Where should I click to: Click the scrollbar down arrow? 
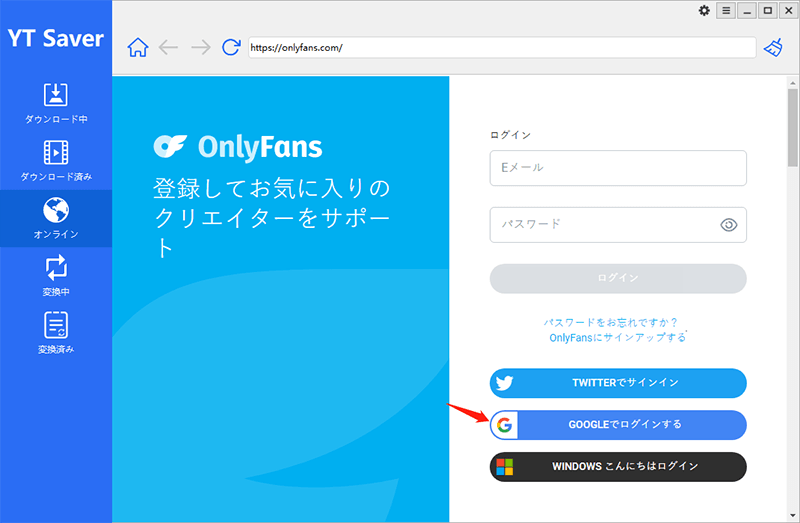792,516
